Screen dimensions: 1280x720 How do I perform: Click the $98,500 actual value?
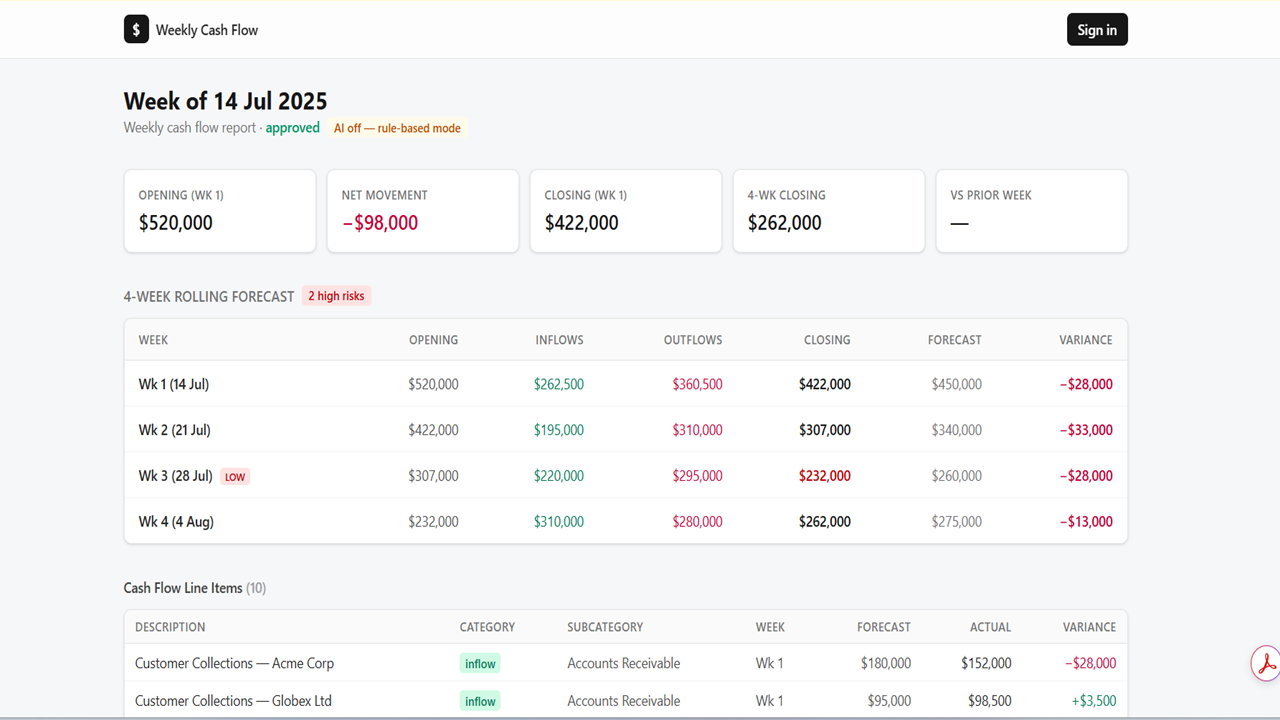pos(990,701)
